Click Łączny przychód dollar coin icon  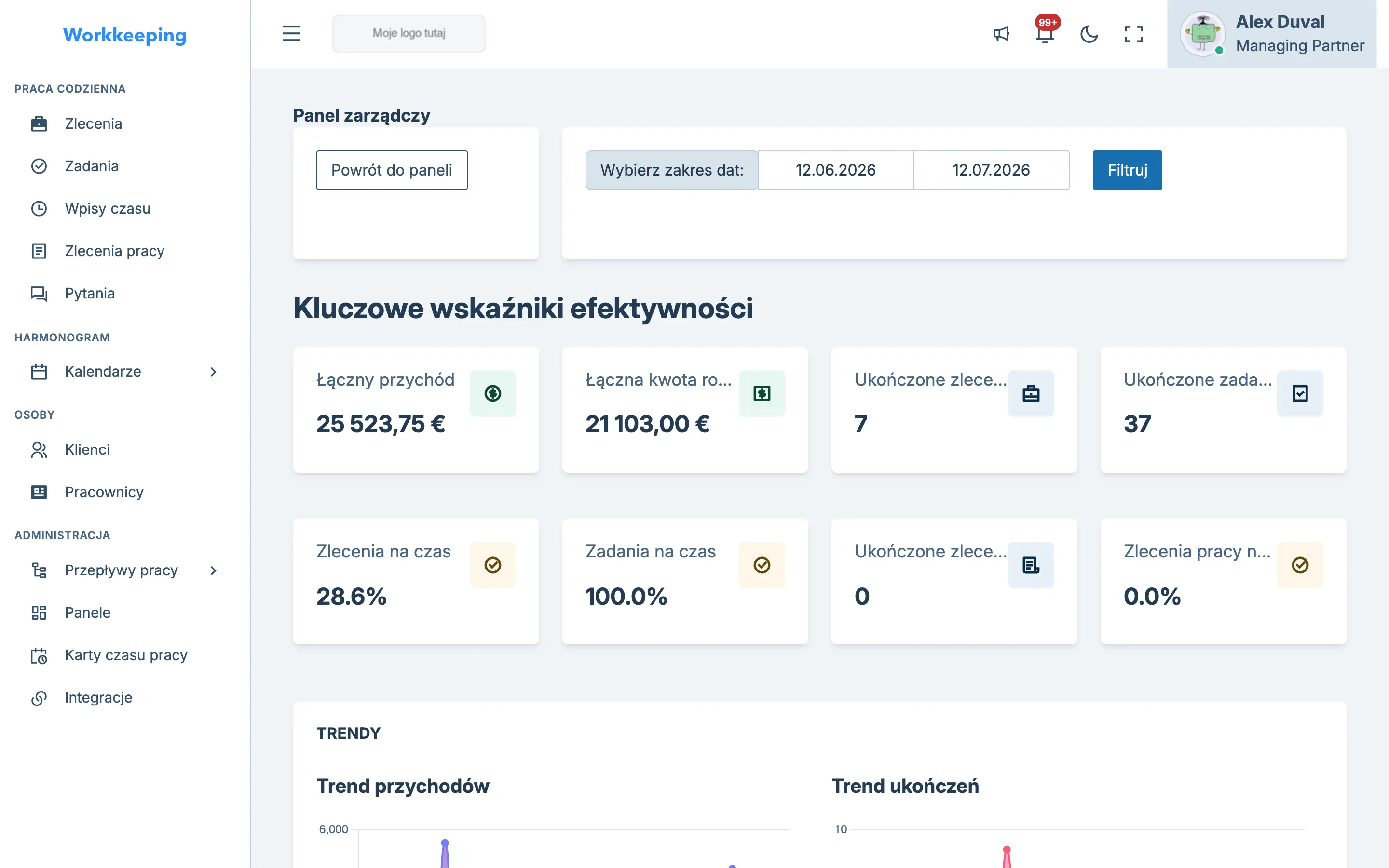pyautogui.click(x=492, y=393)
